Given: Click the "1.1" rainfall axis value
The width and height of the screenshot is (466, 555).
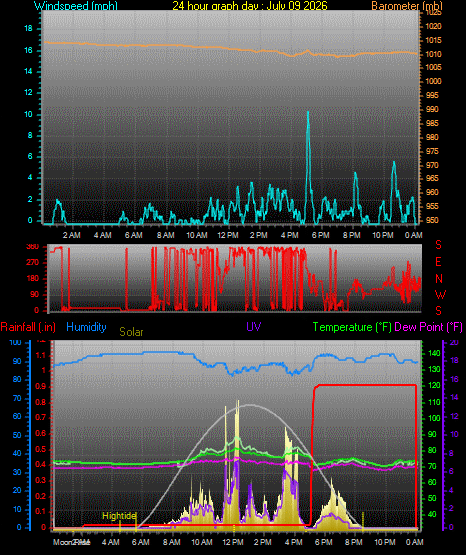Looking at the screenshot, I should (x=41, y=355).
